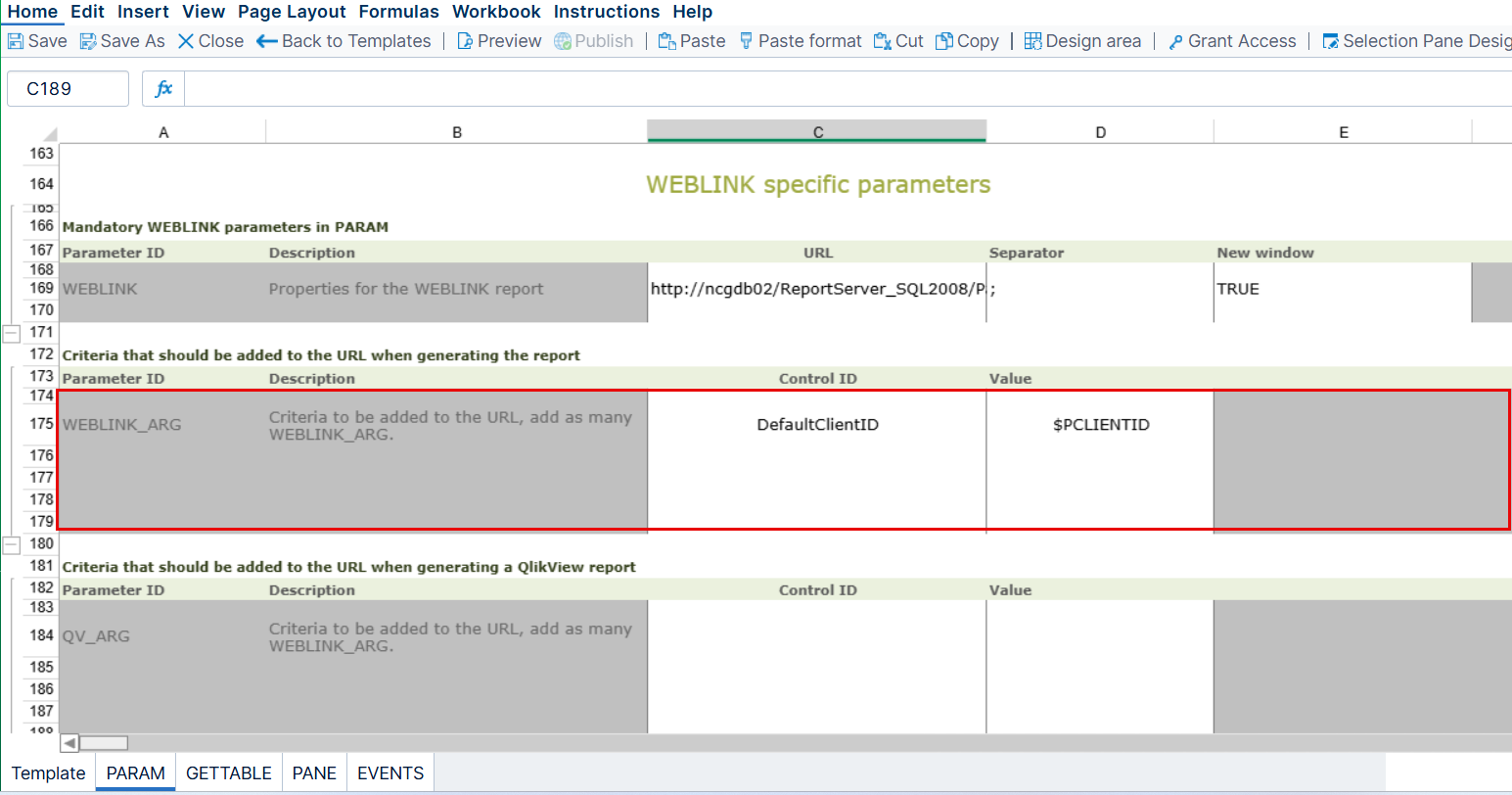Open the Workbook menu
Screen dimensions: 1512x795
coord(496,12)
